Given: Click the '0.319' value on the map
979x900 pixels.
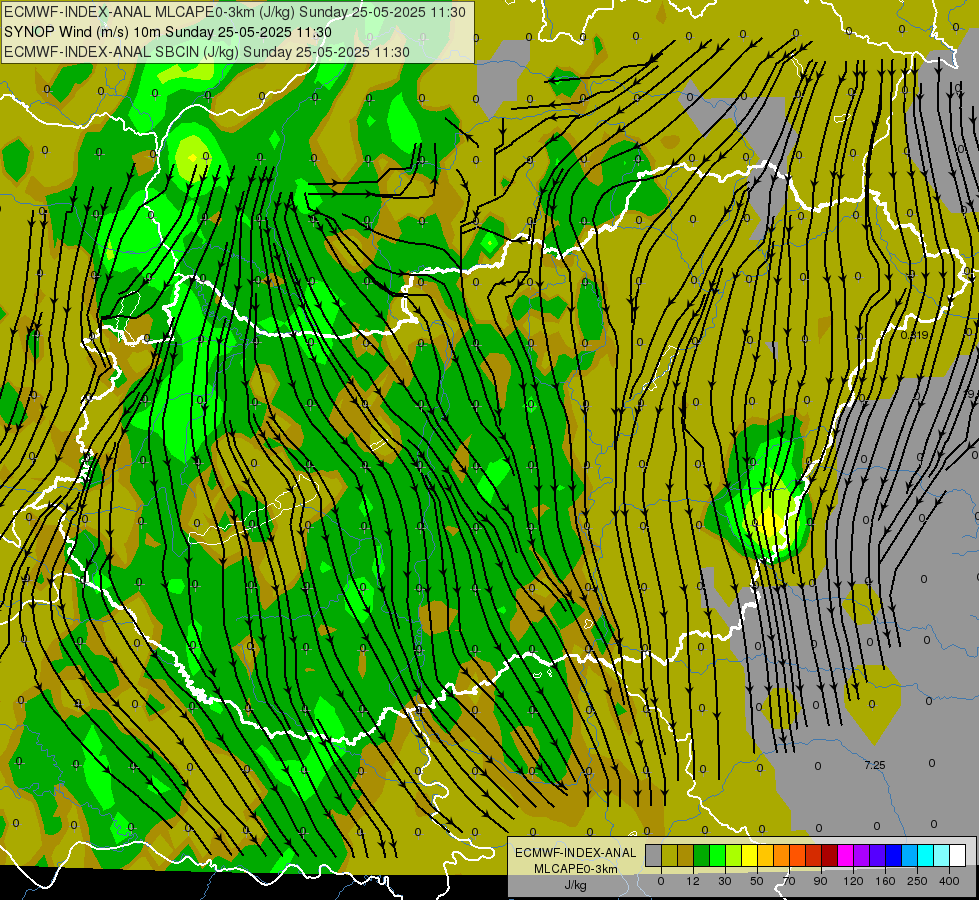Looking at the screenshot, I should [x=915, y=335].
